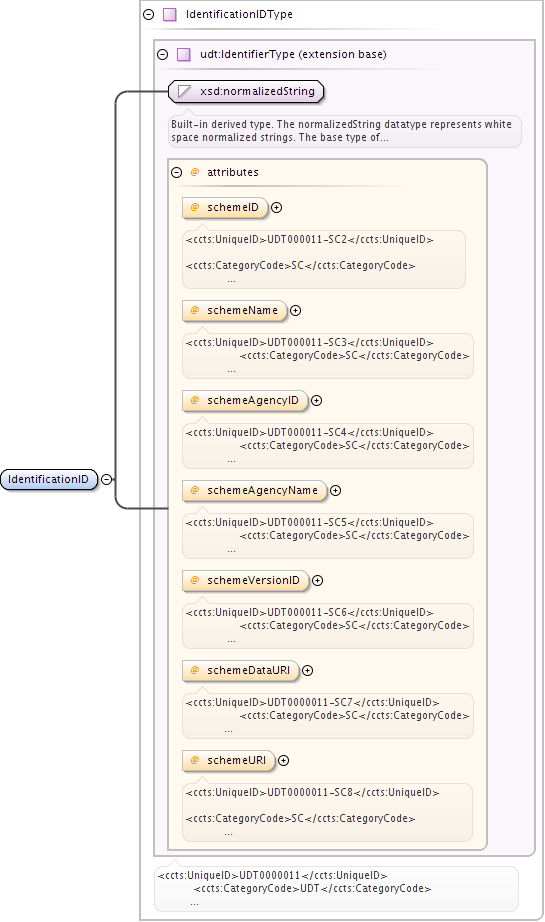Collapse the IdentificationIDType node

tap(149, 15)
